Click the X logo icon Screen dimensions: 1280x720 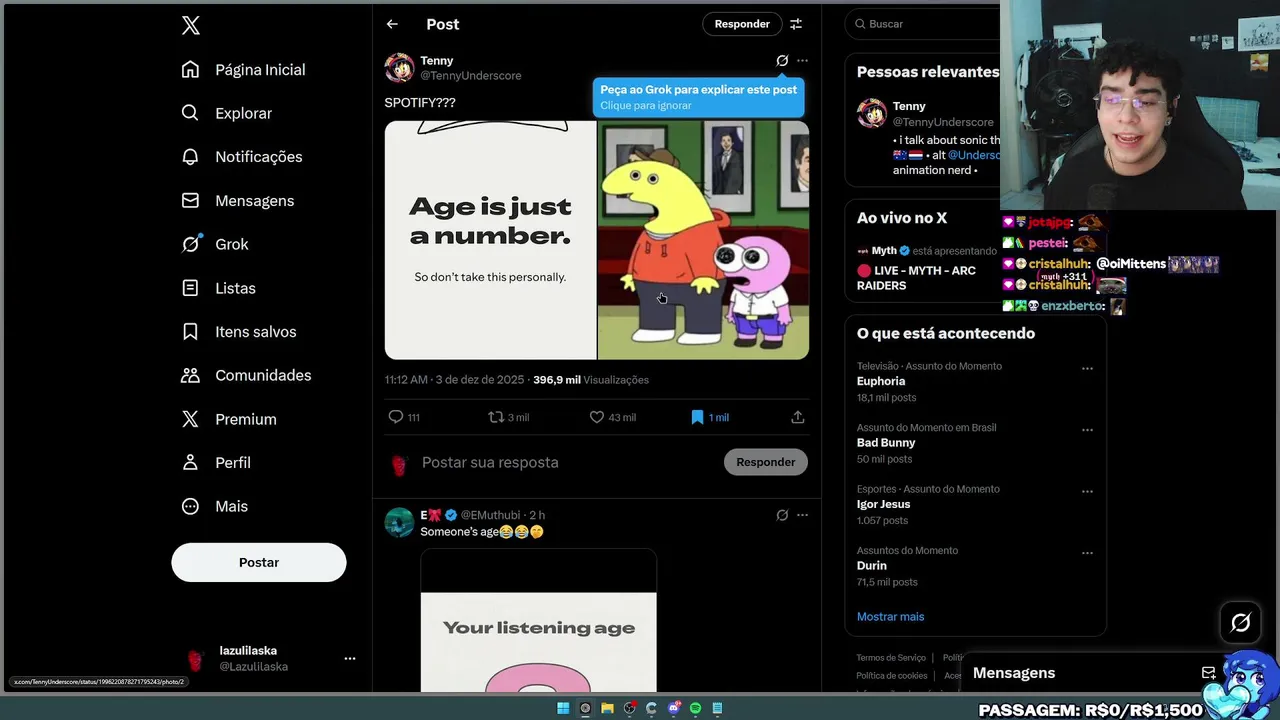191,26
